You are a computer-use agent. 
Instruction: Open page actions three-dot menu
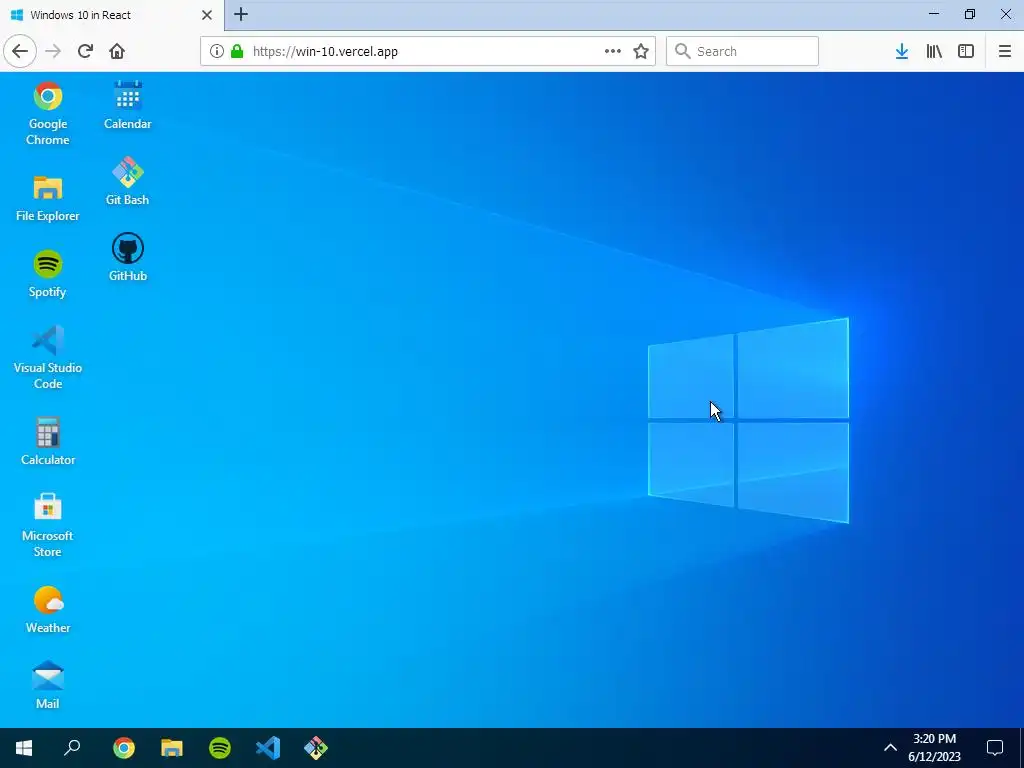pos(613,51)
